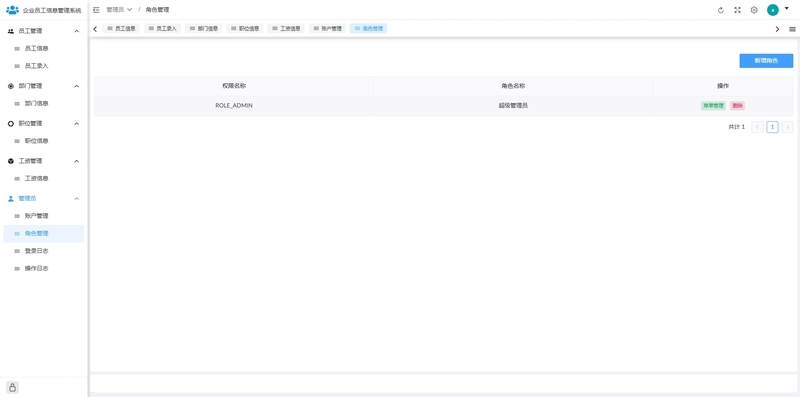The height and width of the screenshot is (397, 800).
Task: Go to the previous page arrow
Action: [758, 127]
